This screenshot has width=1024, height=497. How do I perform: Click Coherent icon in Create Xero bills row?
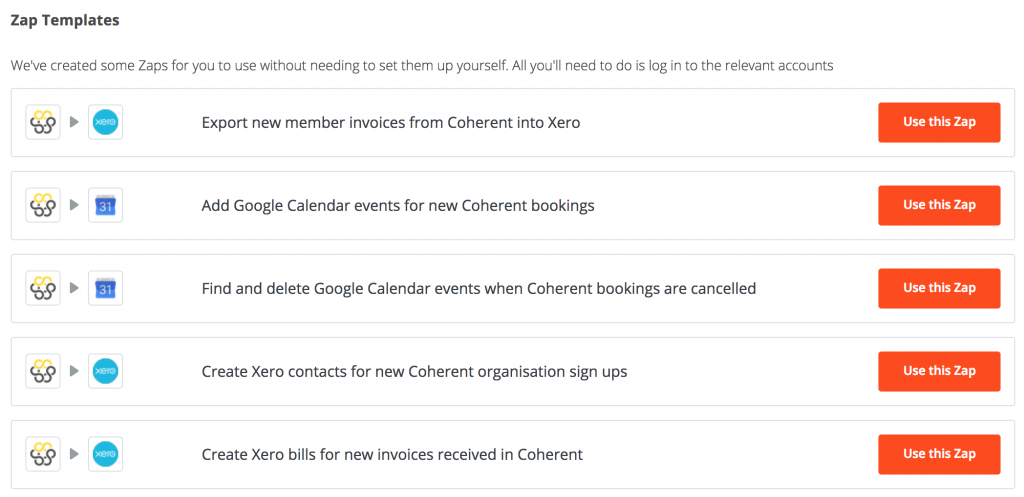click(43, 454)
